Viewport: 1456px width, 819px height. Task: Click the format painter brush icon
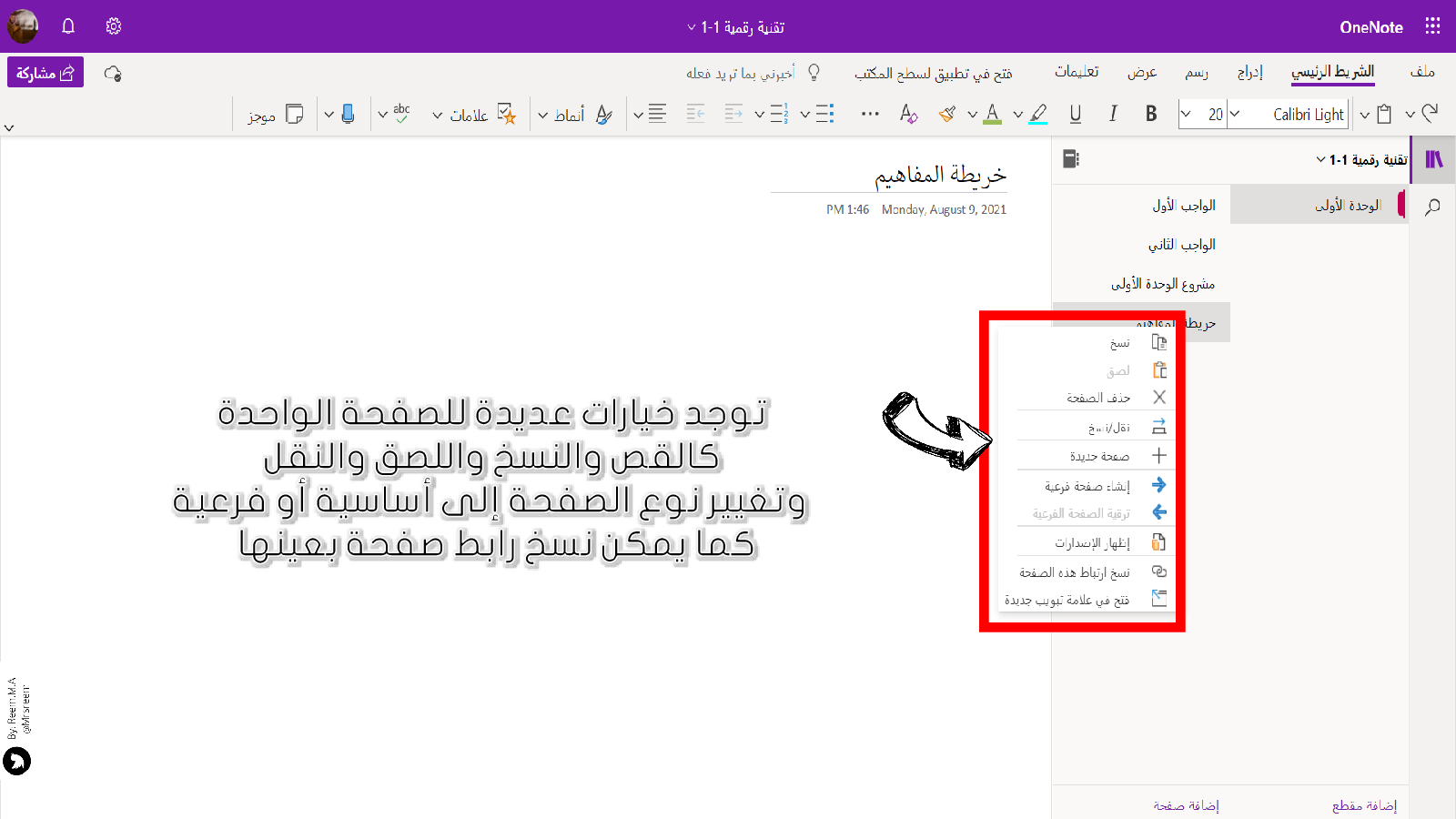click(x=947, y=114)
